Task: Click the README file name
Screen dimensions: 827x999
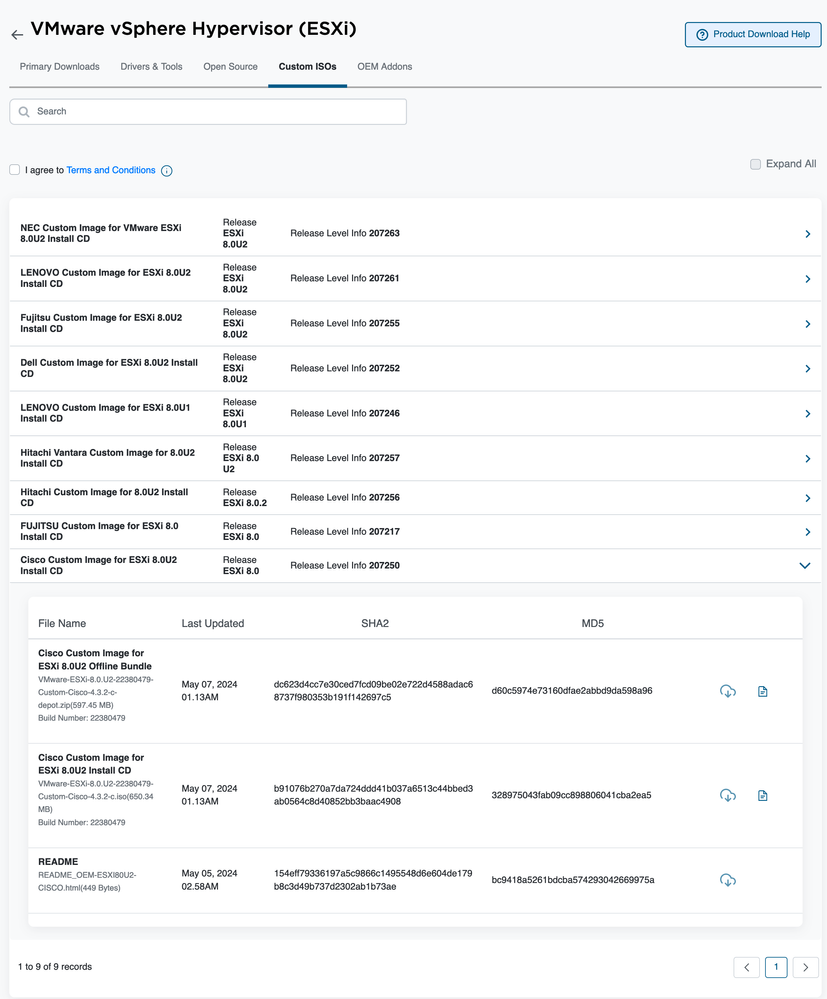Action: 58,861
